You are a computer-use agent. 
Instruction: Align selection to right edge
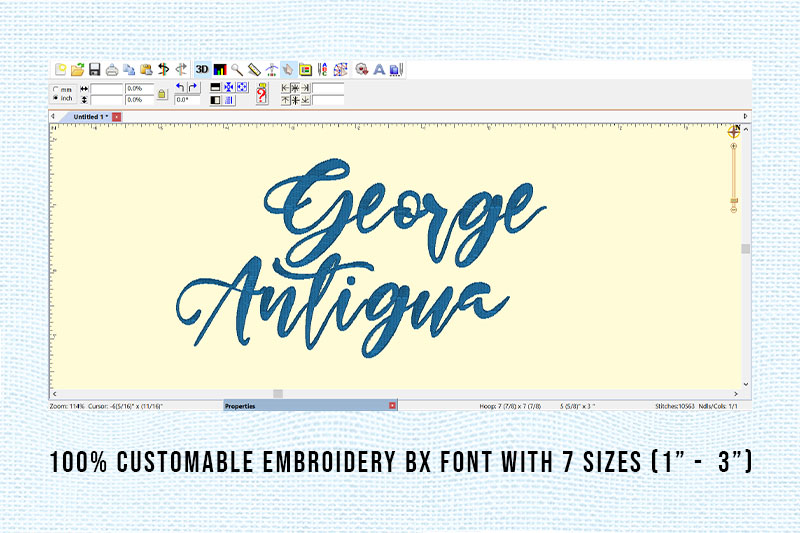[305, 88]
